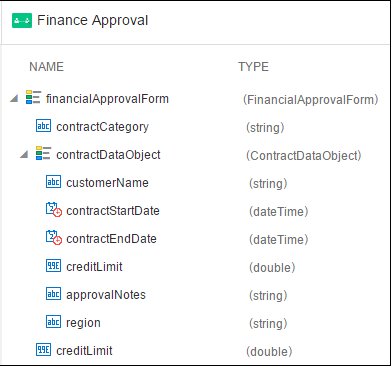Click the number icon of creditLimit below region
The height and width of the screenshot is (366, 391).
43,350
